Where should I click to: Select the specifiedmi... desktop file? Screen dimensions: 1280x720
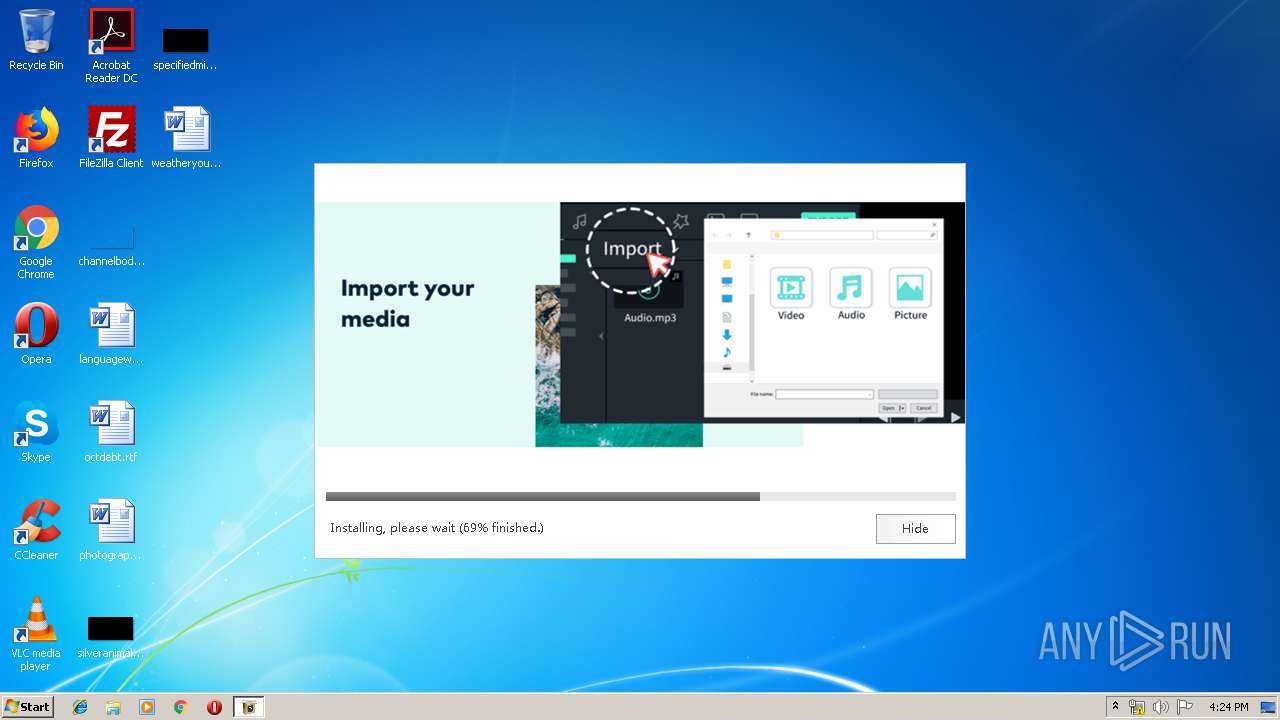tap(185, 48)
